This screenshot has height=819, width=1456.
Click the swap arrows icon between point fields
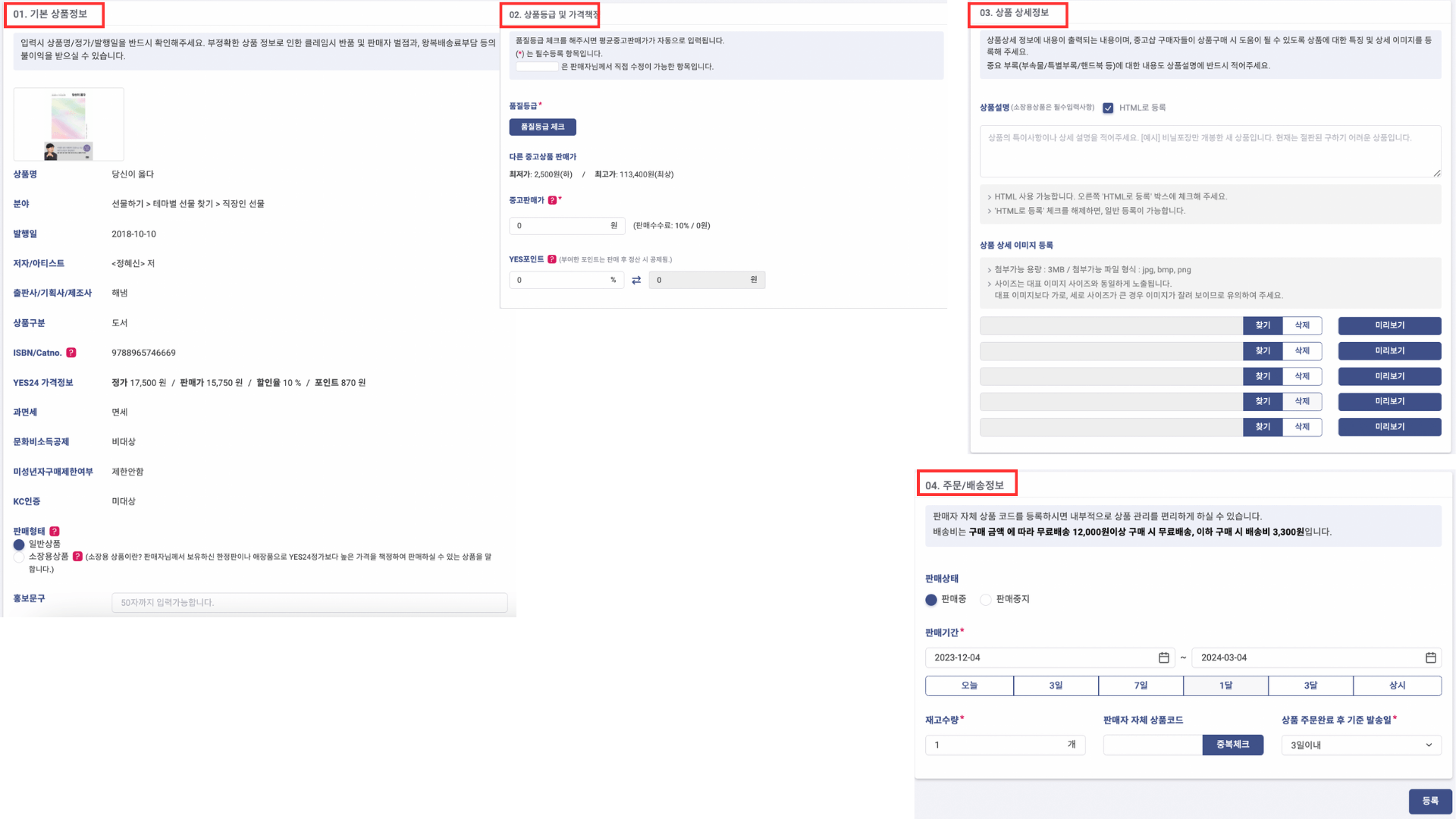click(636, 281)
